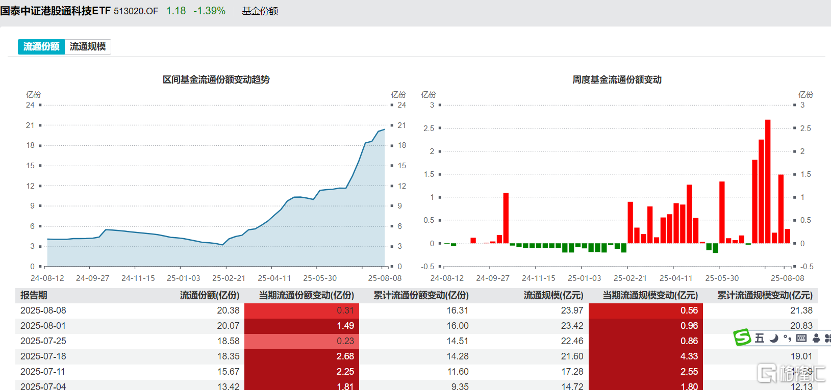Click the light red 0.23 share change cell

tap(301, 341)
